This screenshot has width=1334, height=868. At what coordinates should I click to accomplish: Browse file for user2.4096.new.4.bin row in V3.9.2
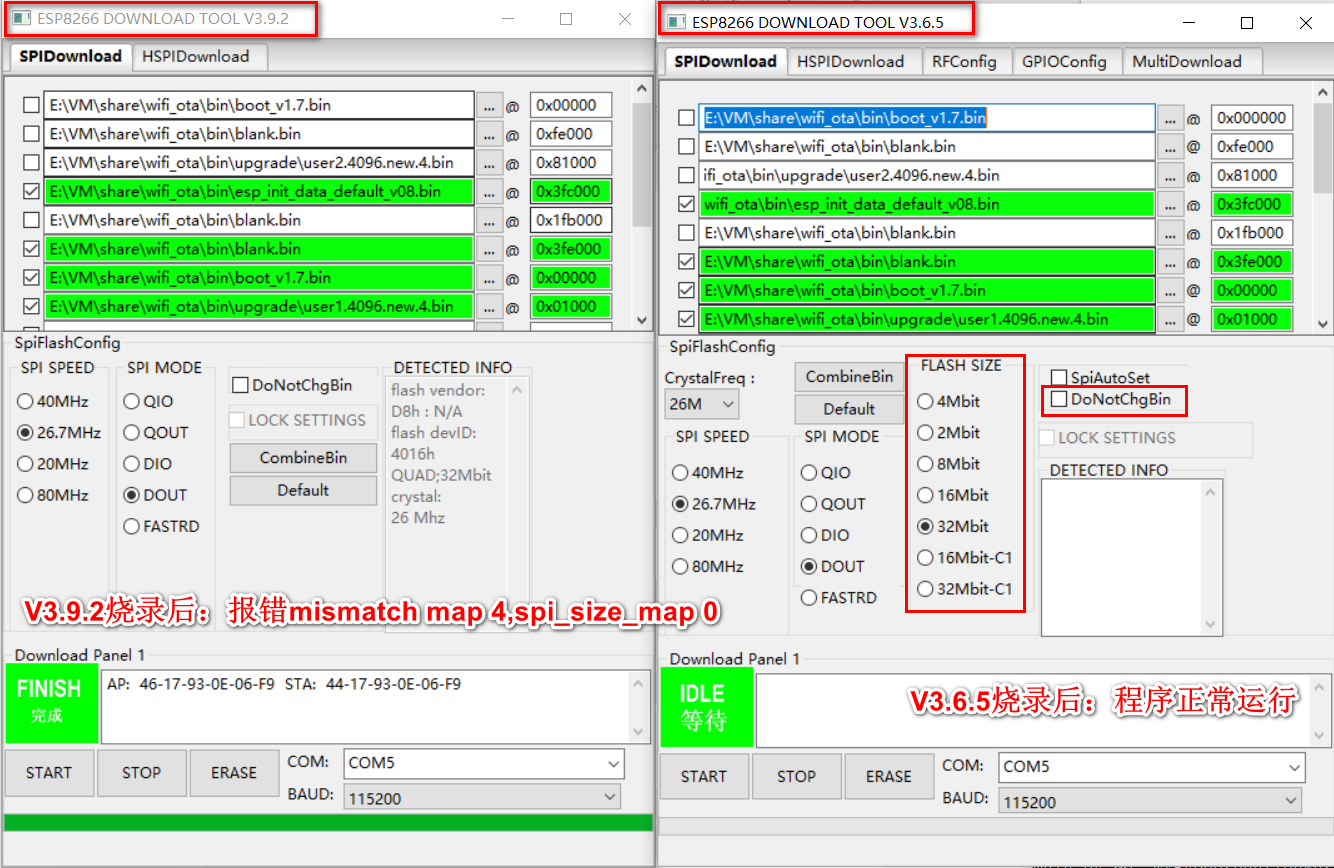pos(489,163)
